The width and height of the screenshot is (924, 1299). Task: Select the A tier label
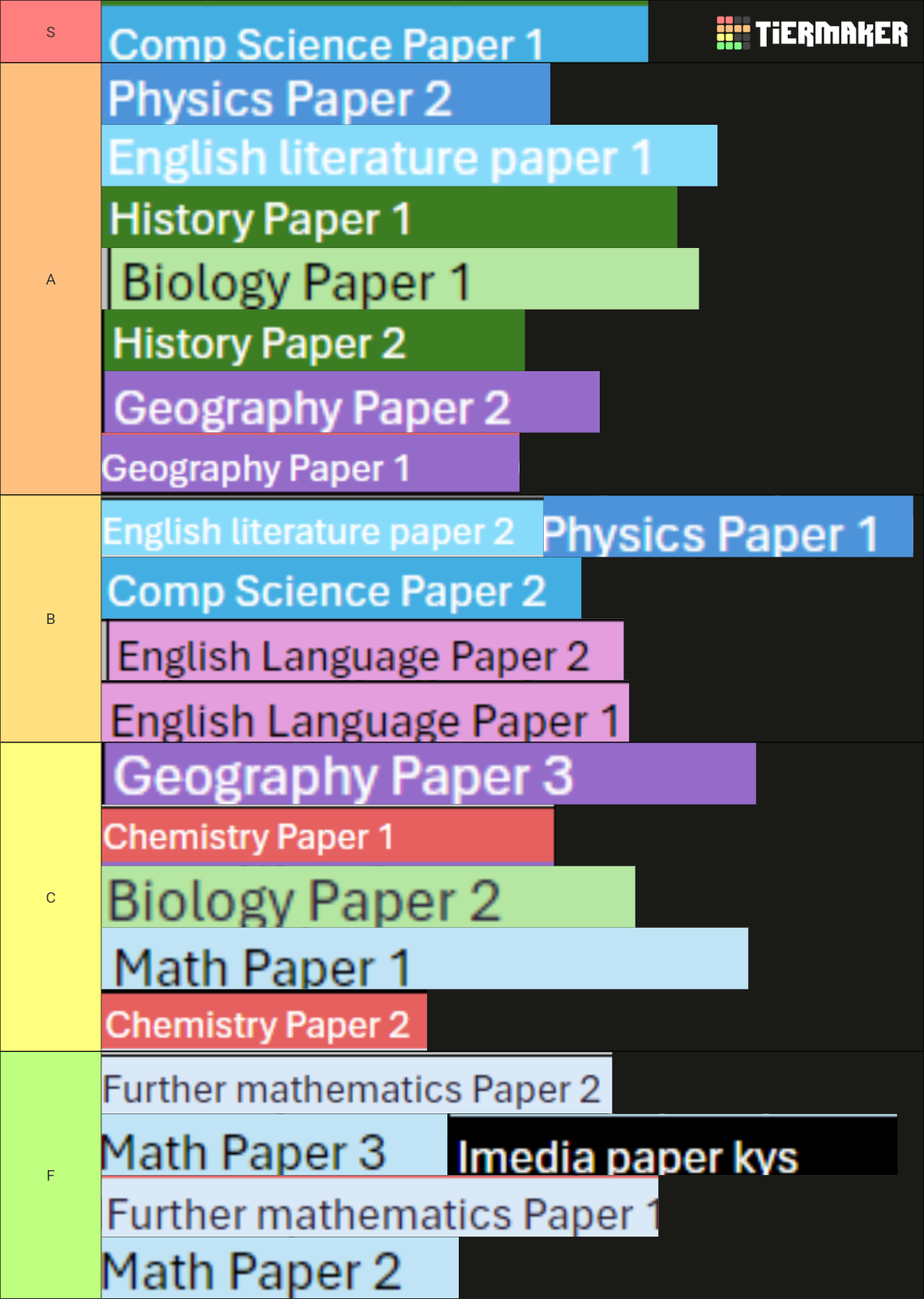[x=51, y=279]
